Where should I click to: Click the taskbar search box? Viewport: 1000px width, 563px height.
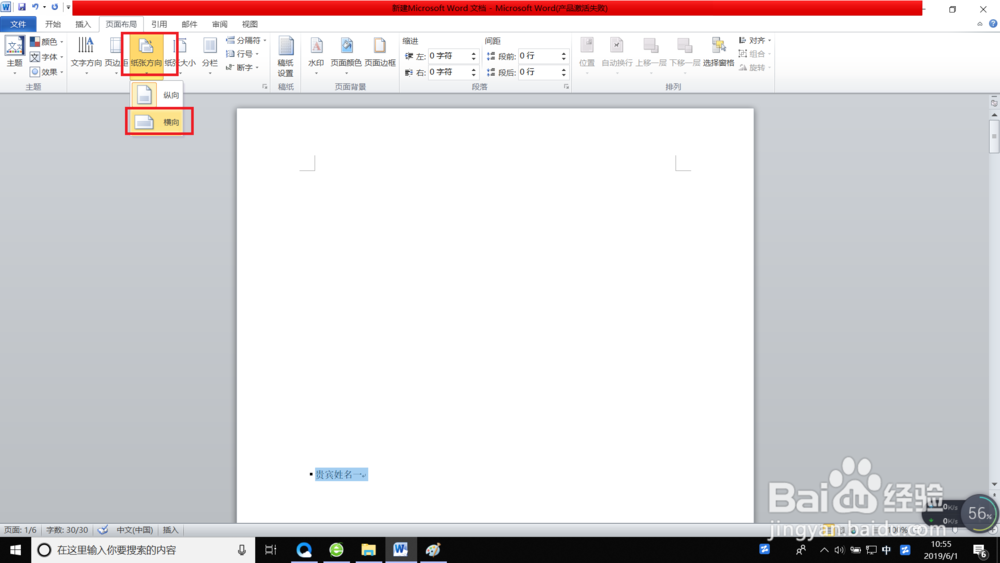pyautogui.click(x=143, y=550)
